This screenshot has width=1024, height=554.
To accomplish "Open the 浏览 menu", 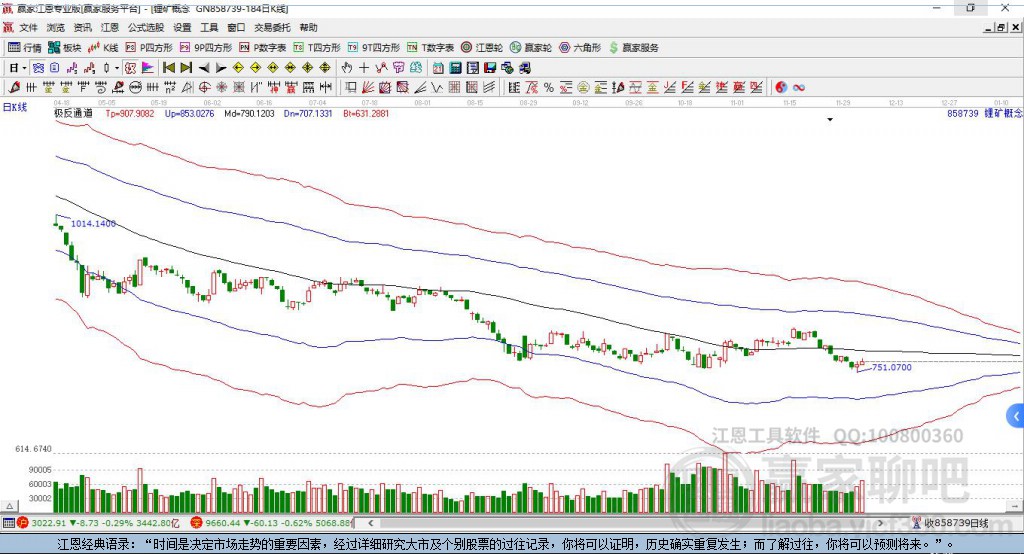I will pyautogui.click(x=56, y=27).
